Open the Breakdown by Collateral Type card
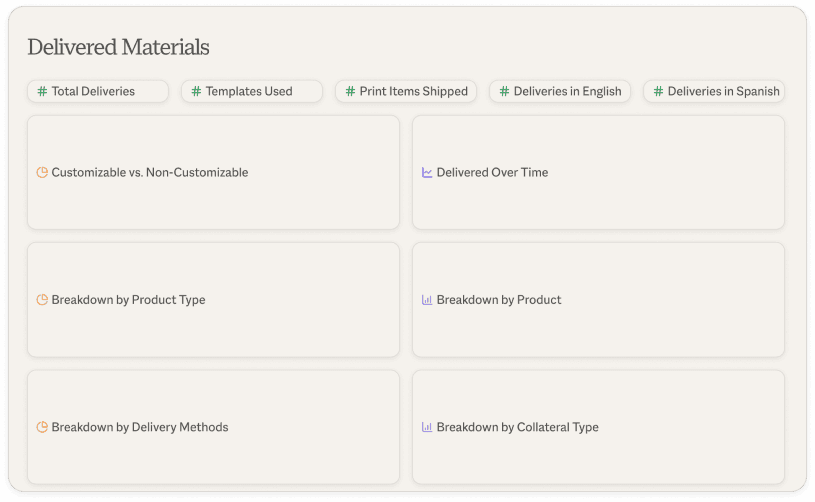815x502 pixels. tap(598, 427)
